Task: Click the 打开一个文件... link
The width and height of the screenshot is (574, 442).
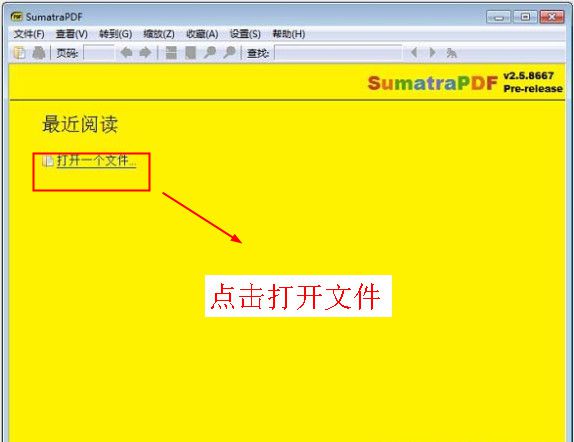Action: point(96,161)
